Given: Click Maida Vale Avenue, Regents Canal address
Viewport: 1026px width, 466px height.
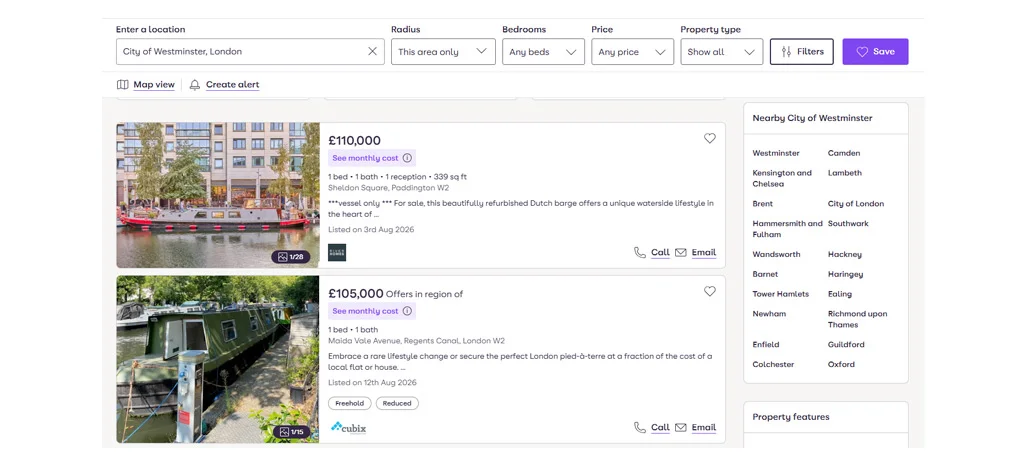Looking at the screenshot, I should click(416, 340).
